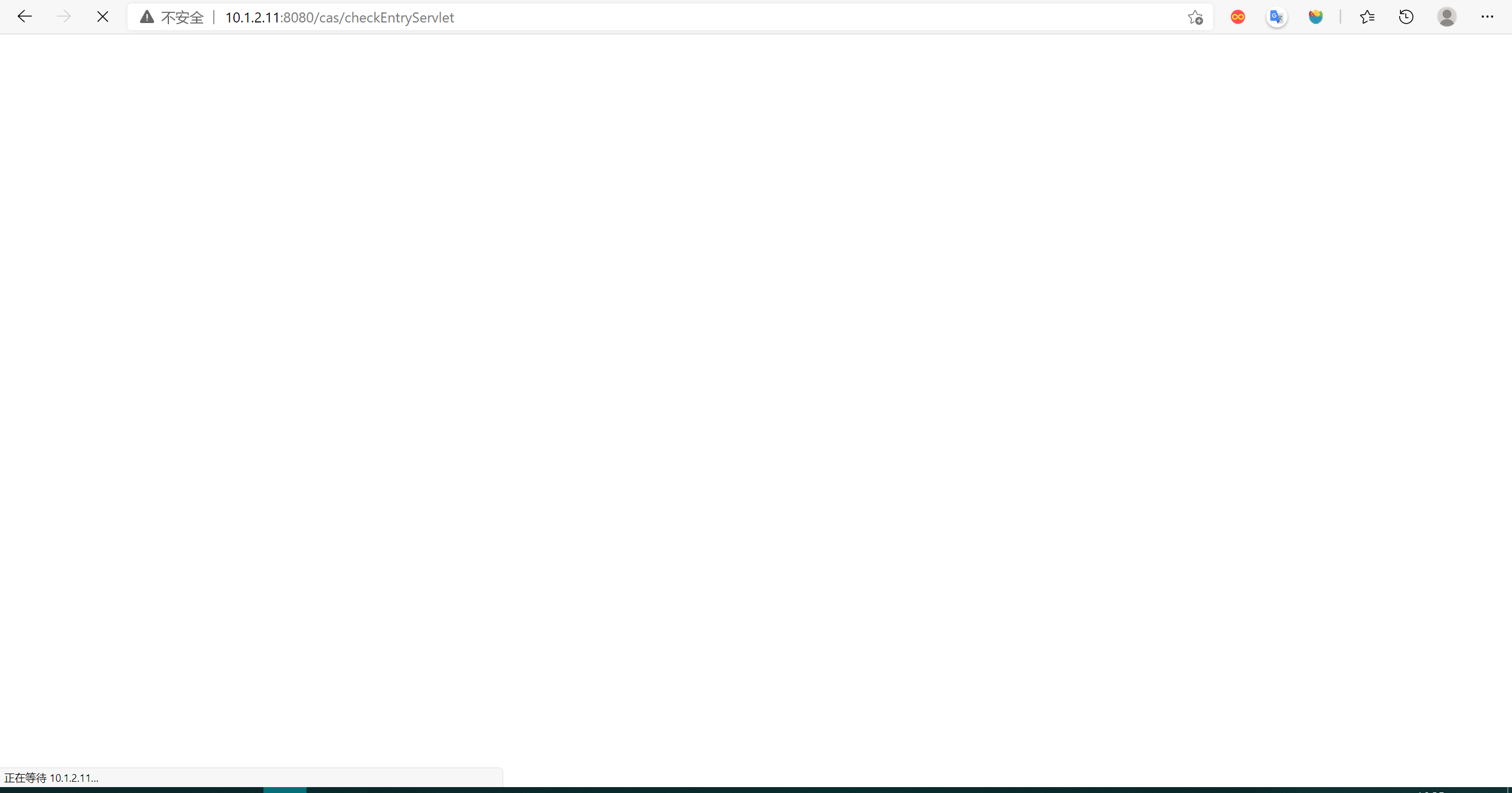Click the 正在等待 10.1.2.11 status text
This screenshot has height=793, width=1512.
point(51,778)
